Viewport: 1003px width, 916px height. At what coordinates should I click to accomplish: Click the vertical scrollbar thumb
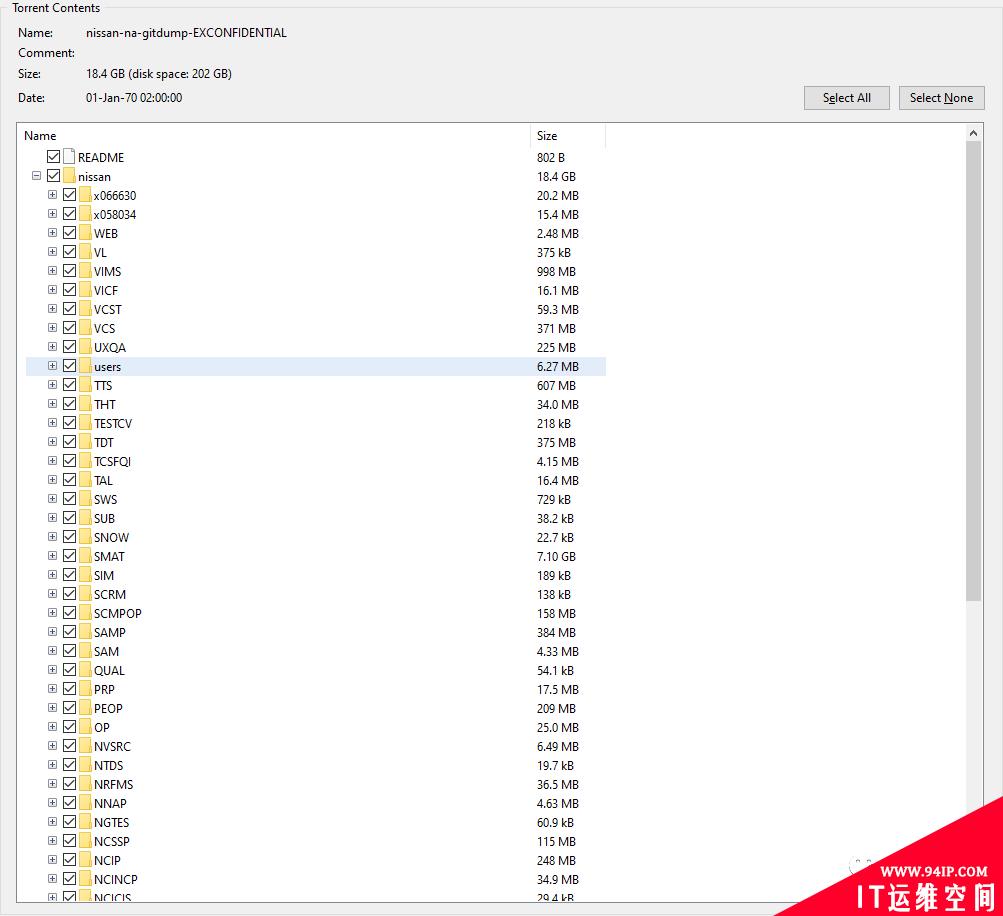tap(973, 371)
